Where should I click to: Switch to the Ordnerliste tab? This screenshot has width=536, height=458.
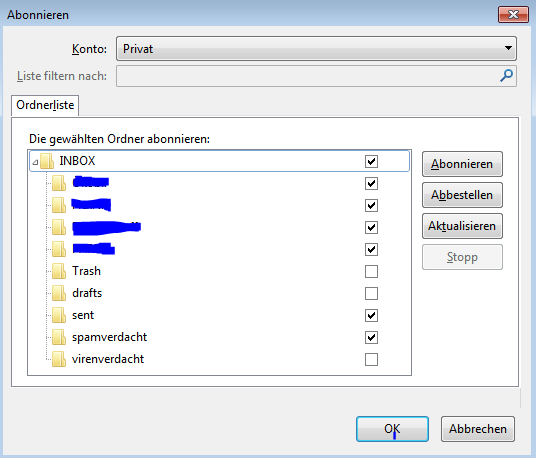click(x=45, y=105)
